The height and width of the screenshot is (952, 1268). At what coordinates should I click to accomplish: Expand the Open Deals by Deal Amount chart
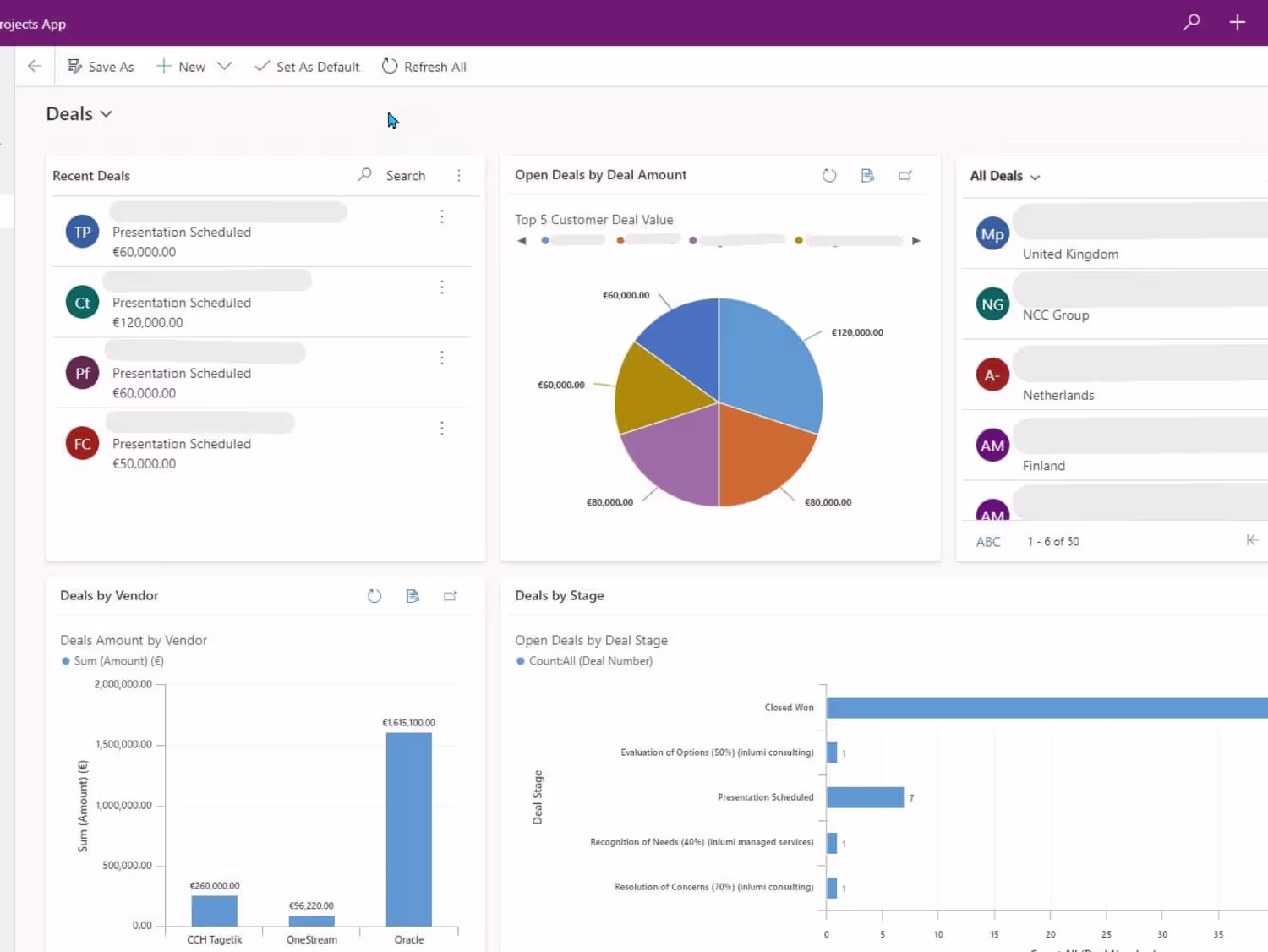pos(905,175)
